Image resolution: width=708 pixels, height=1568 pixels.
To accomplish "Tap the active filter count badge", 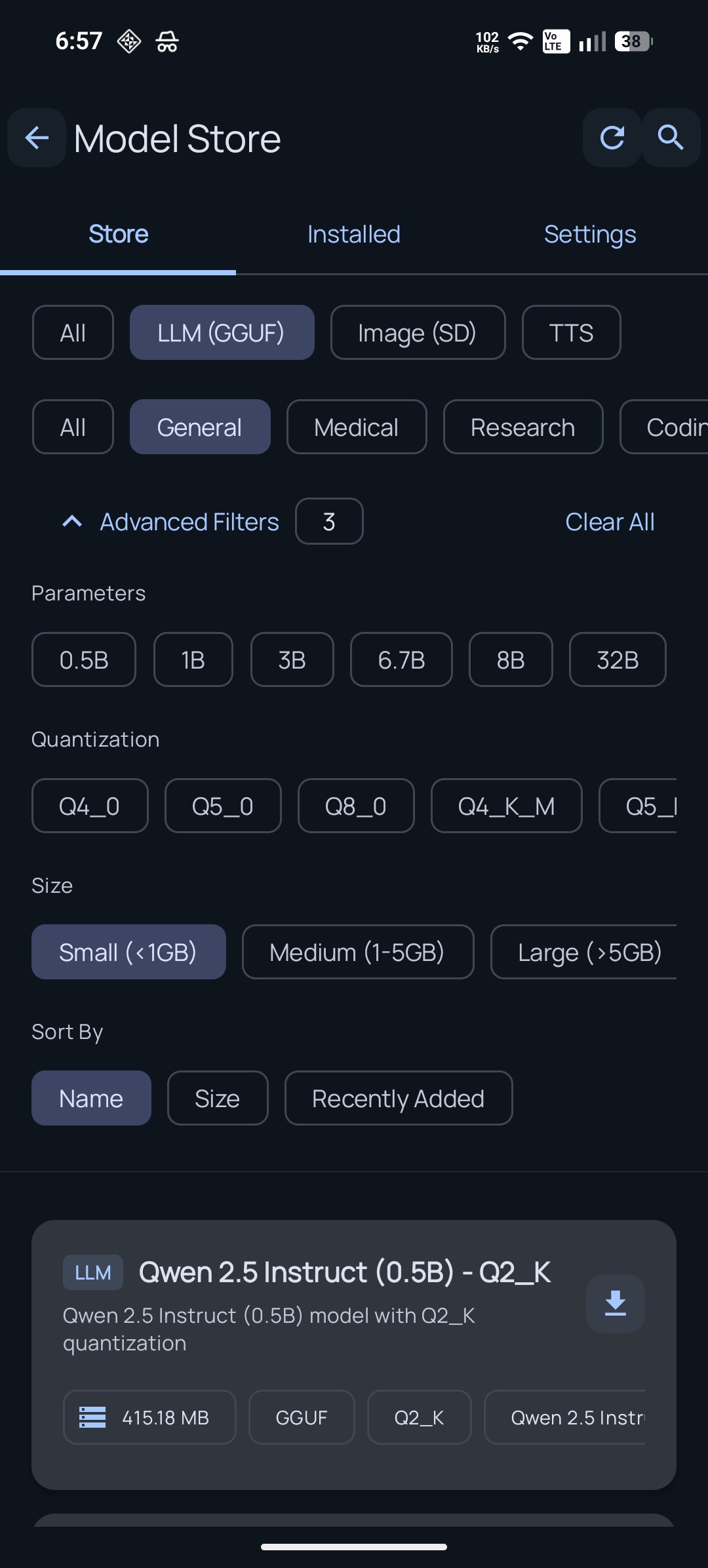I will [x=329, y=522].
